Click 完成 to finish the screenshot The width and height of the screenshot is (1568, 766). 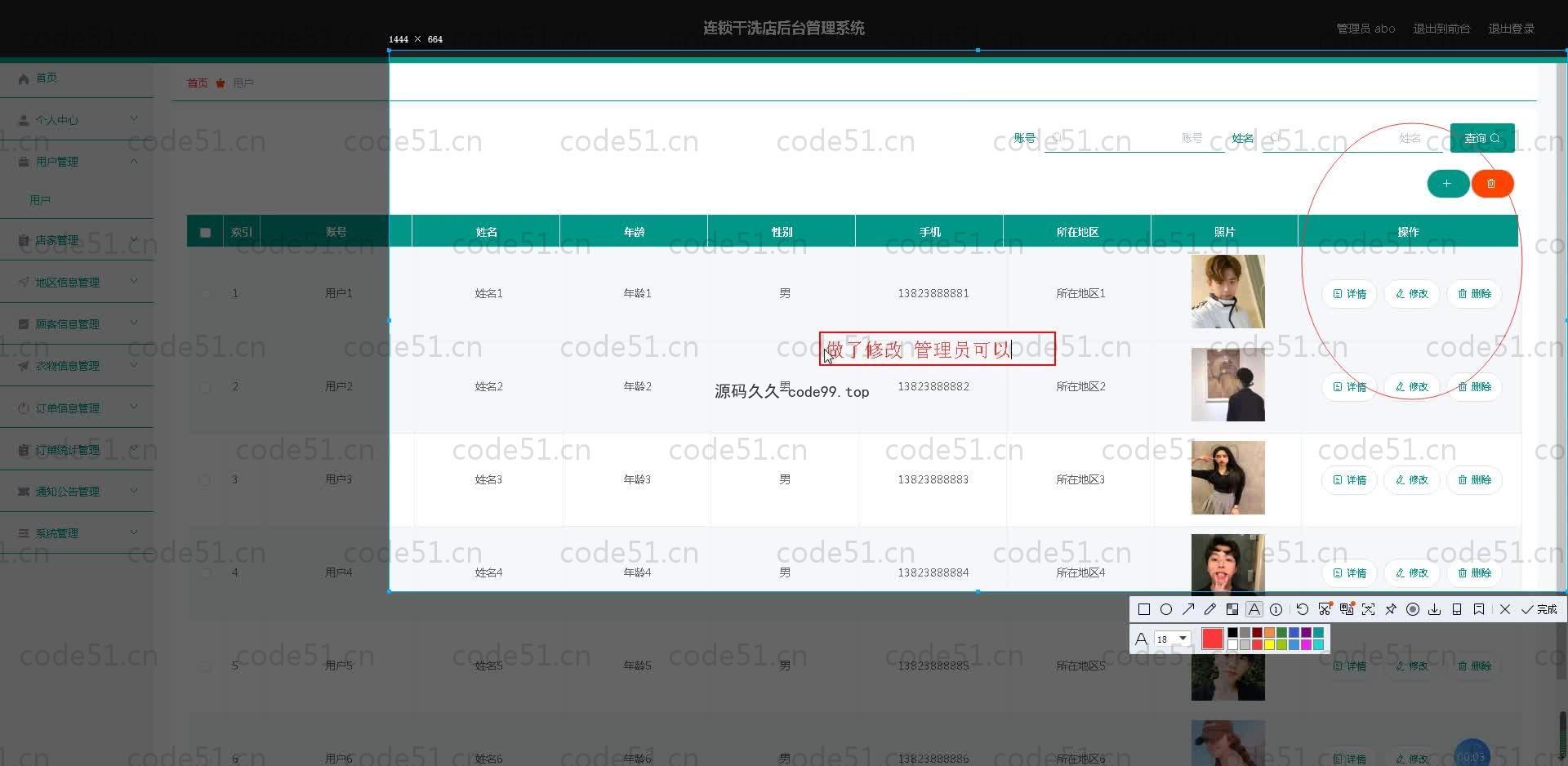point(1539,609)
